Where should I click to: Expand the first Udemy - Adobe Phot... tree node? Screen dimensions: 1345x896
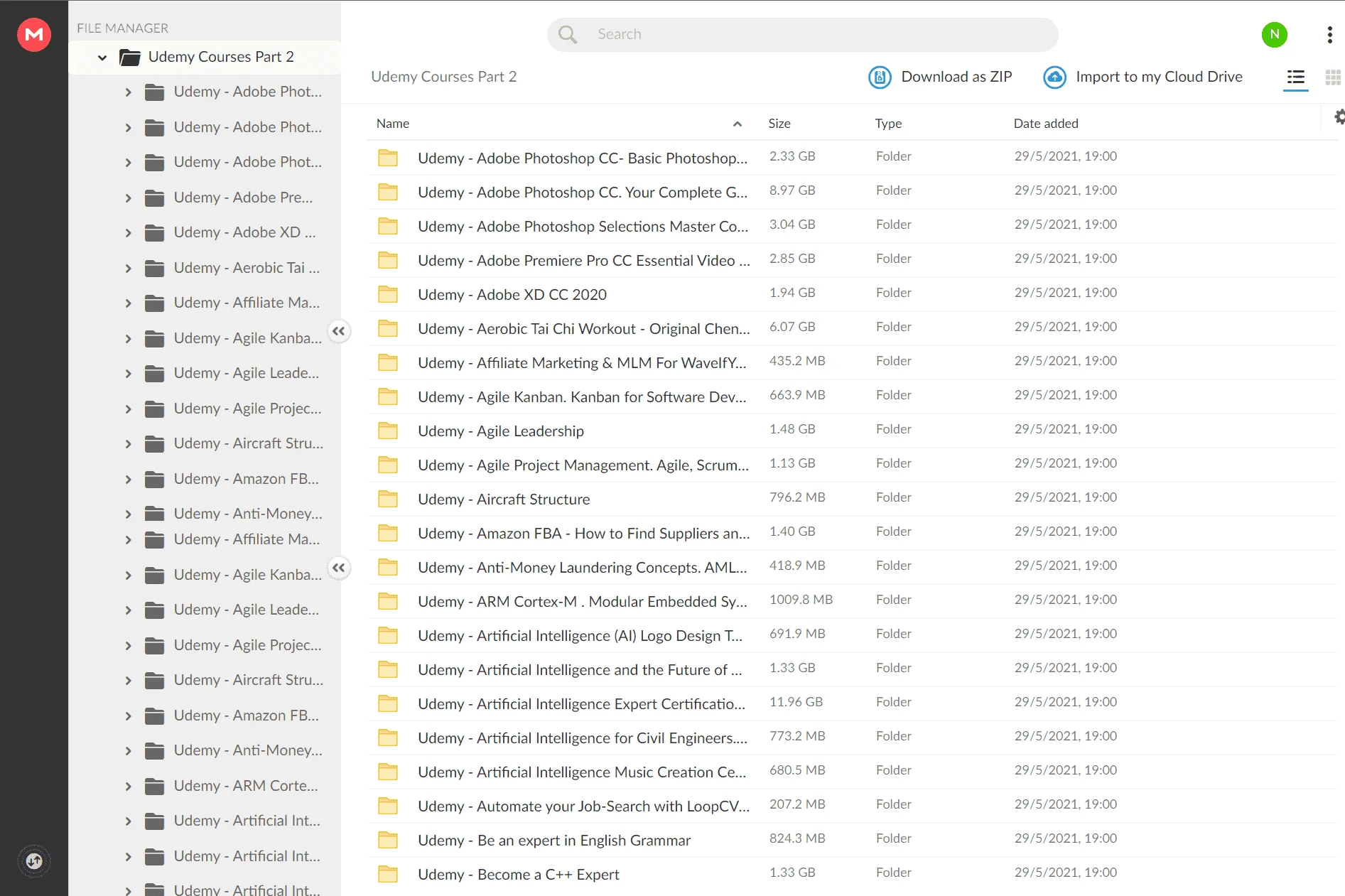point(128,92)
